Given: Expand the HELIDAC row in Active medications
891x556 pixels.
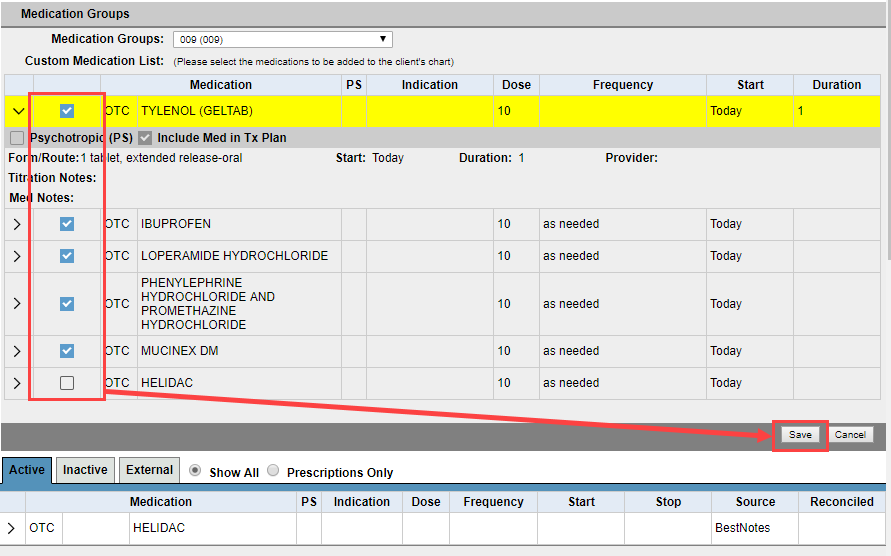Looking at the screenshot, I should pyautogui.click(x=11, y=528).
